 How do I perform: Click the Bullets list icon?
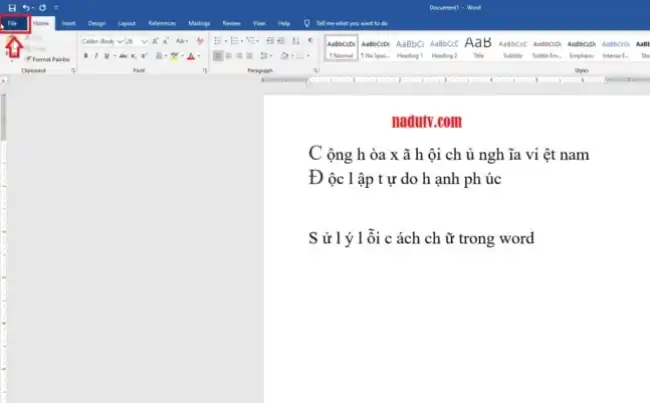pyautogui.click(x=217, y=41)
